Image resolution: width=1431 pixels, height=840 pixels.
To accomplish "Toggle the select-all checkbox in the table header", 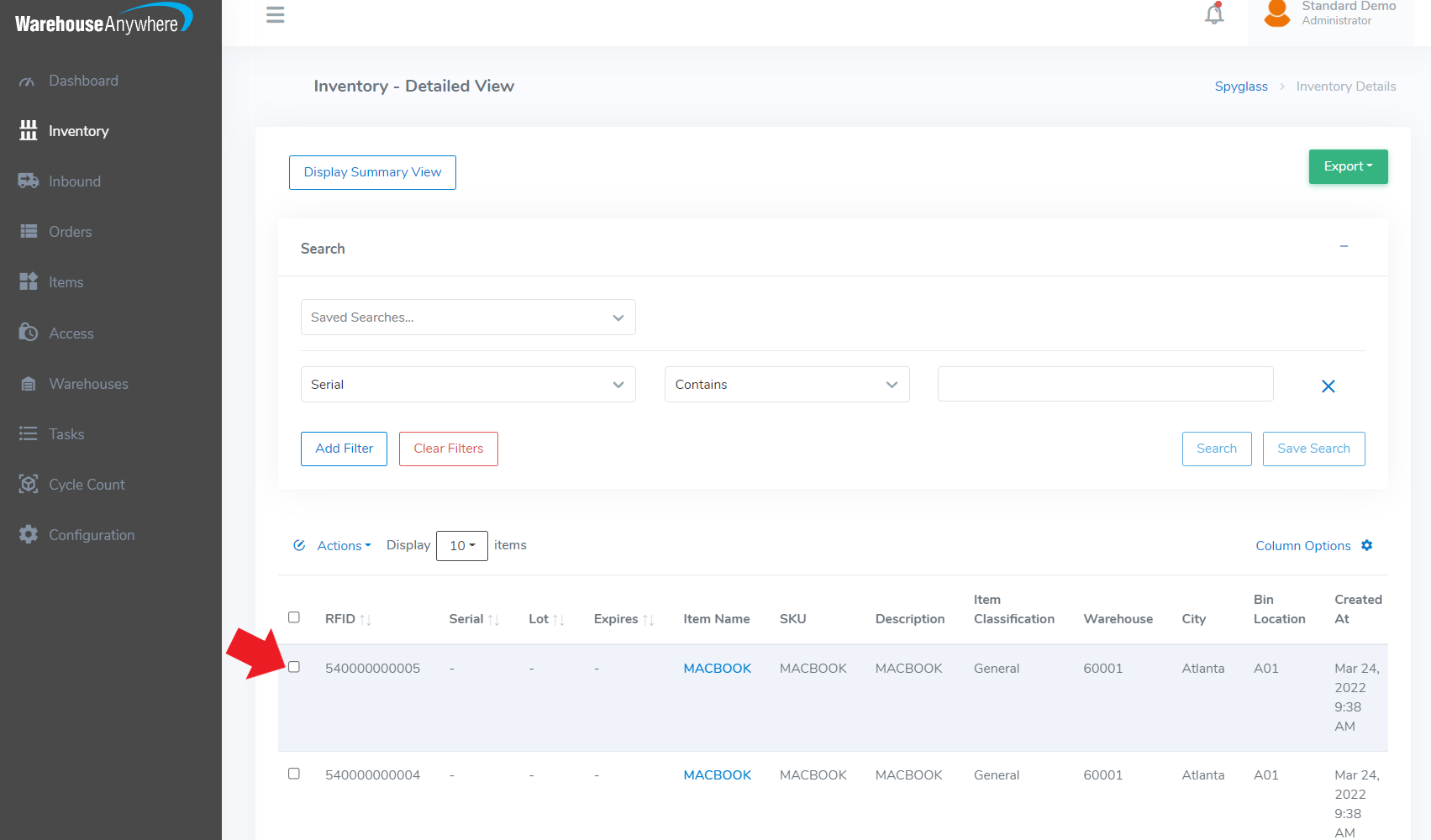I will [294, 617].
